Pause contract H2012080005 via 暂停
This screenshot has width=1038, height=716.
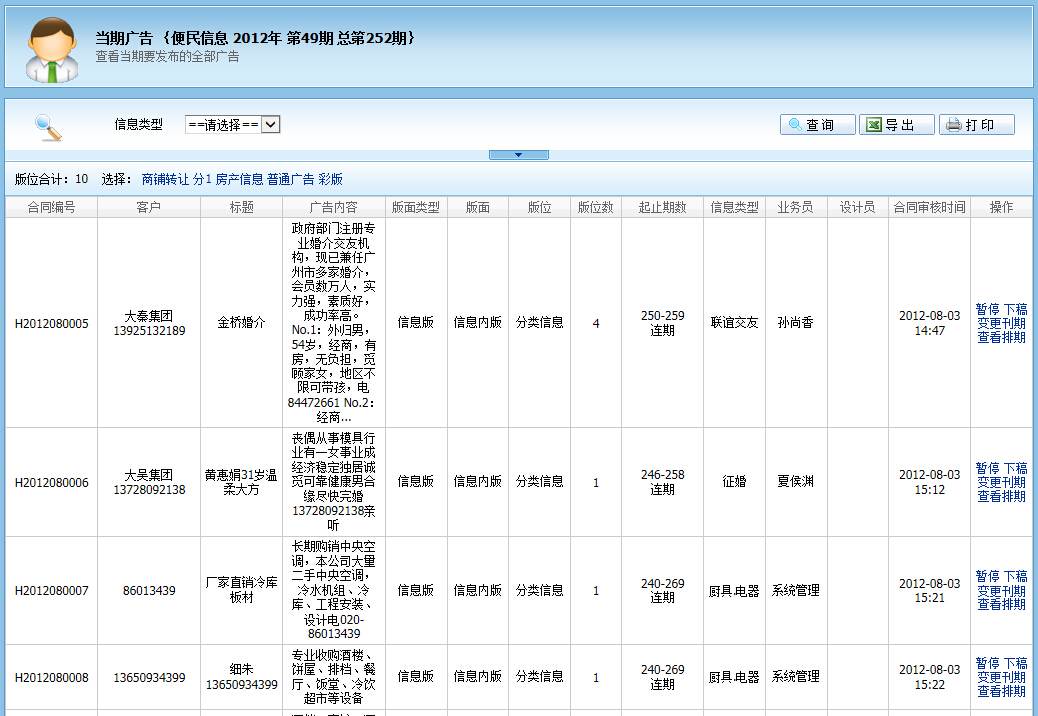[x=987, y=309]
